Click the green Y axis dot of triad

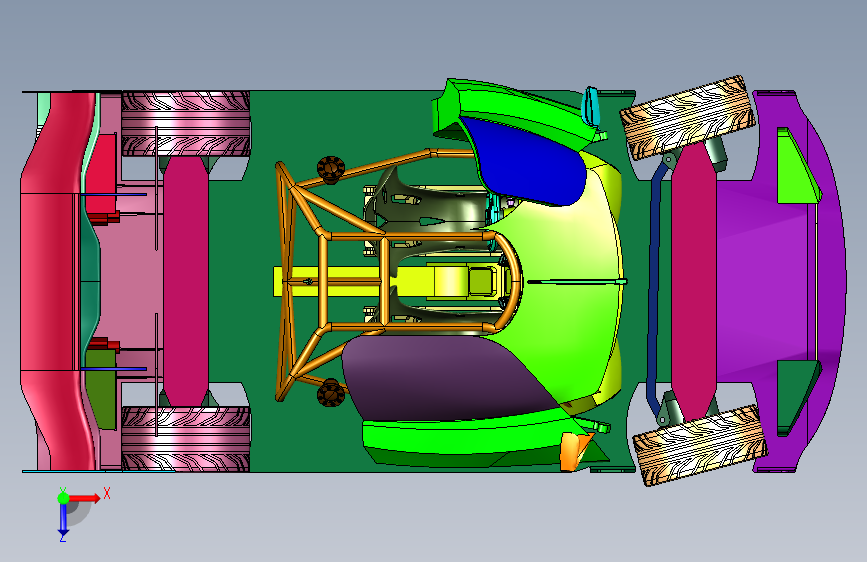pyautogui.click(x=63, y=498)
